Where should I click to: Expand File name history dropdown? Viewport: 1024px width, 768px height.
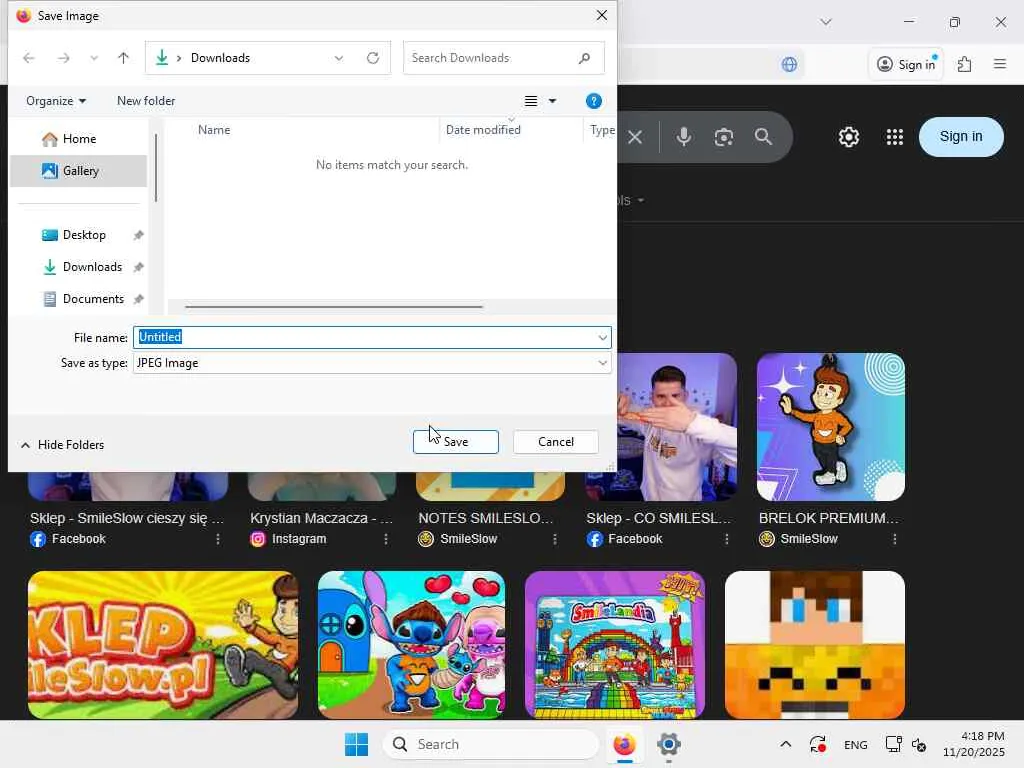pos(602,337)
